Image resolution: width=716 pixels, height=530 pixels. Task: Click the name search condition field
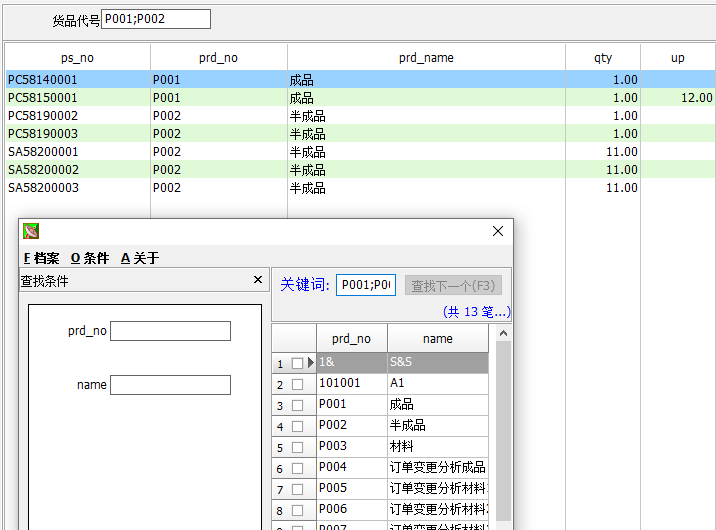[170, 385]
